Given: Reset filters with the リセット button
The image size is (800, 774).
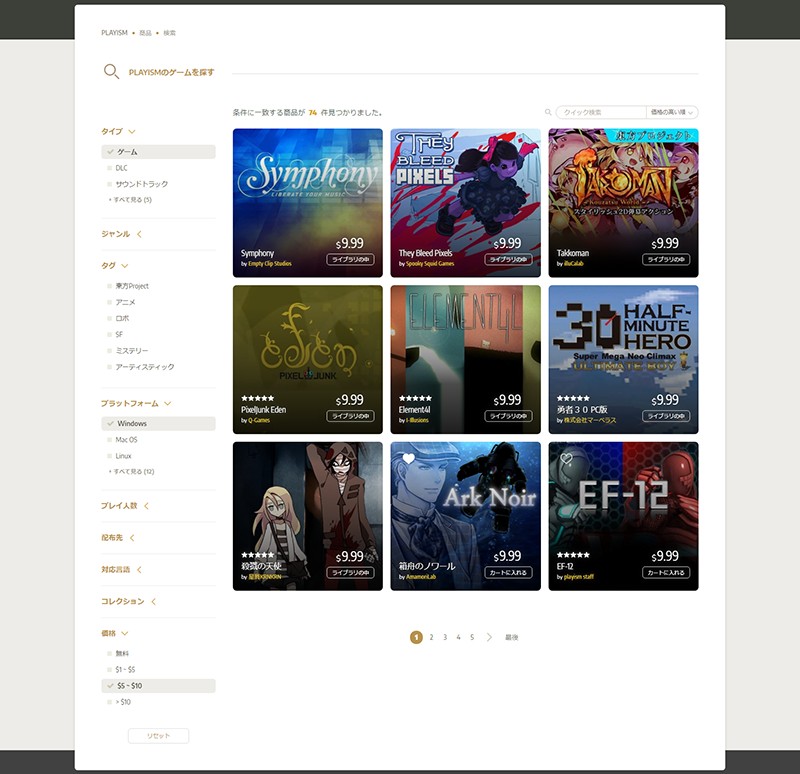Looking at the screenshot, I should (x=158, y=736).
